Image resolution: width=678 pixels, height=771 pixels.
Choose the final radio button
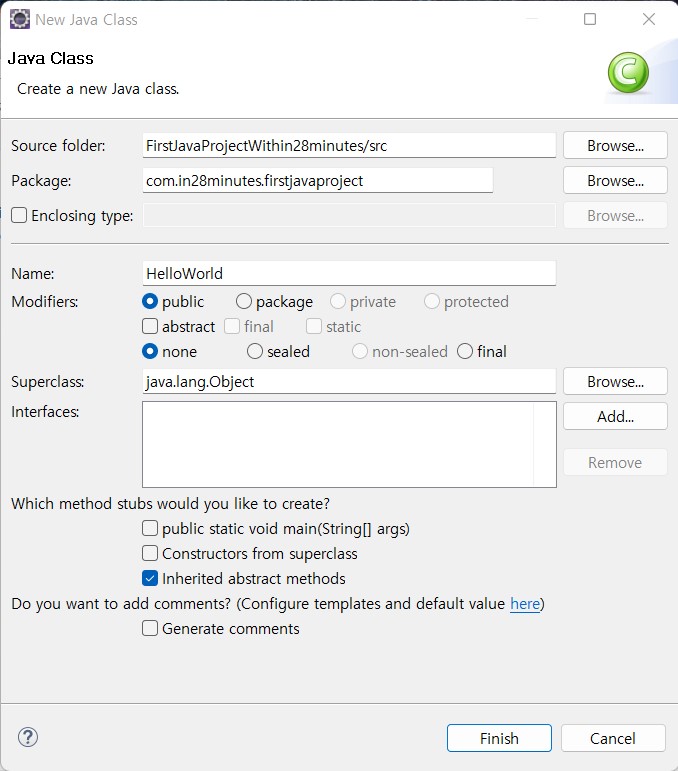pyautogui.click(x=465, y=351)
